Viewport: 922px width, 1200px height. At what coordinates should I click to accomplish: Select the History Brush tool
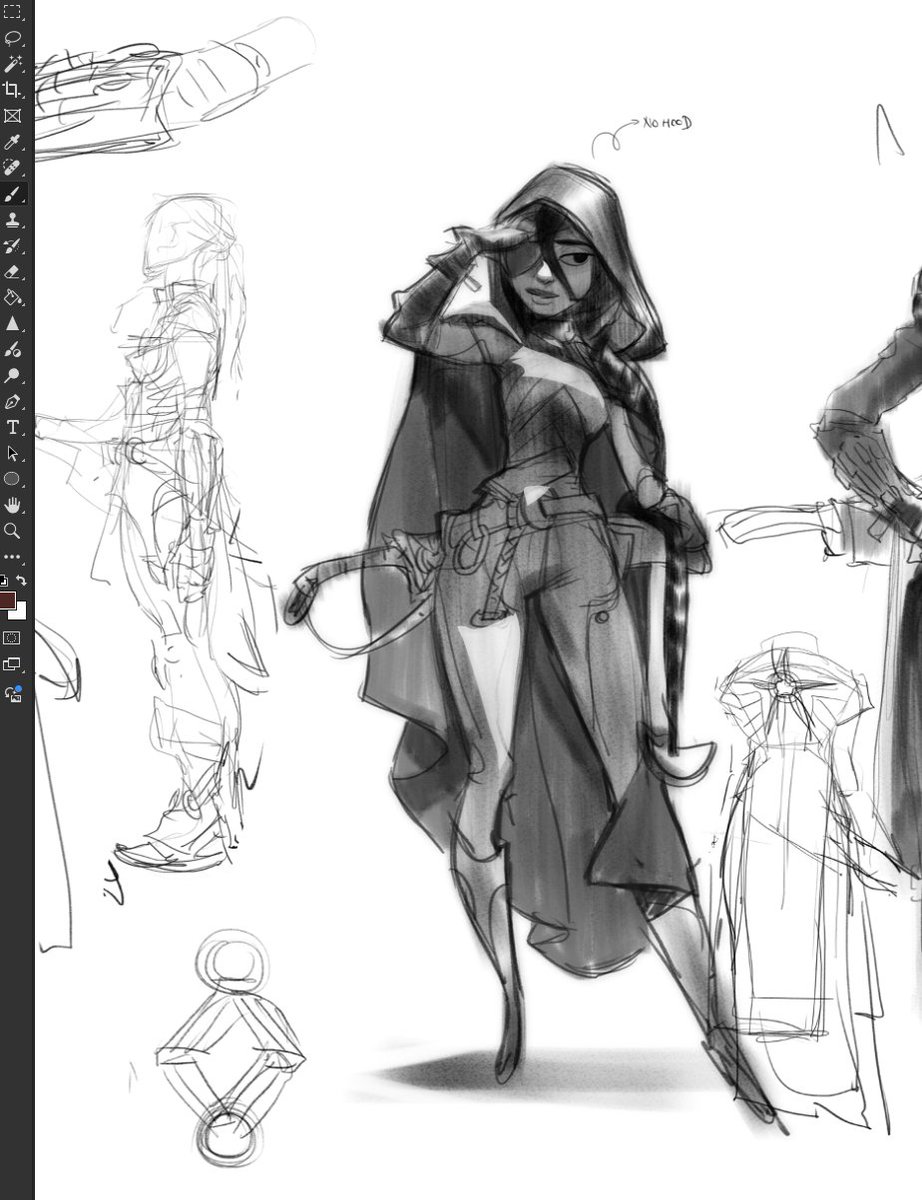(13, 246)
